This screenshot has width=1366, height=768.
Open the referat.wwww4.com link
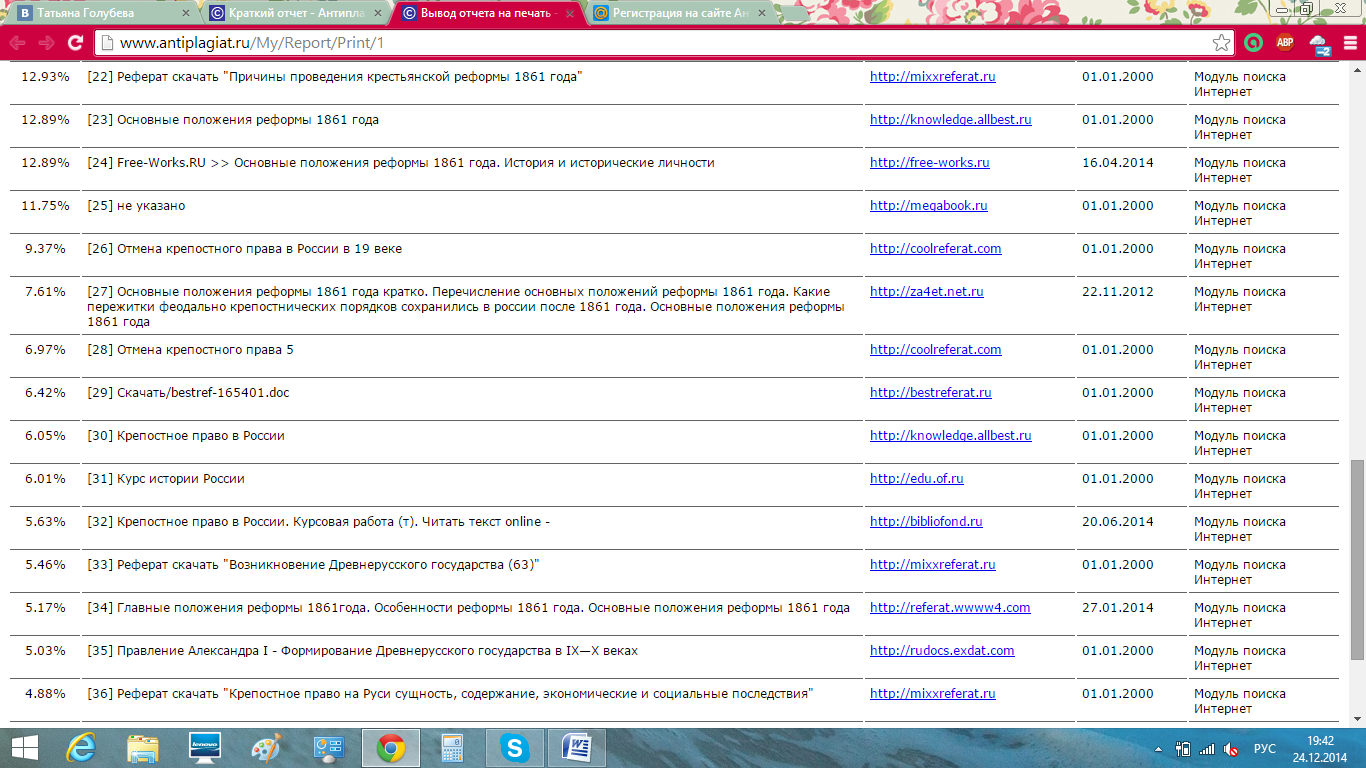pyautogui.click(x=950, y=608)
